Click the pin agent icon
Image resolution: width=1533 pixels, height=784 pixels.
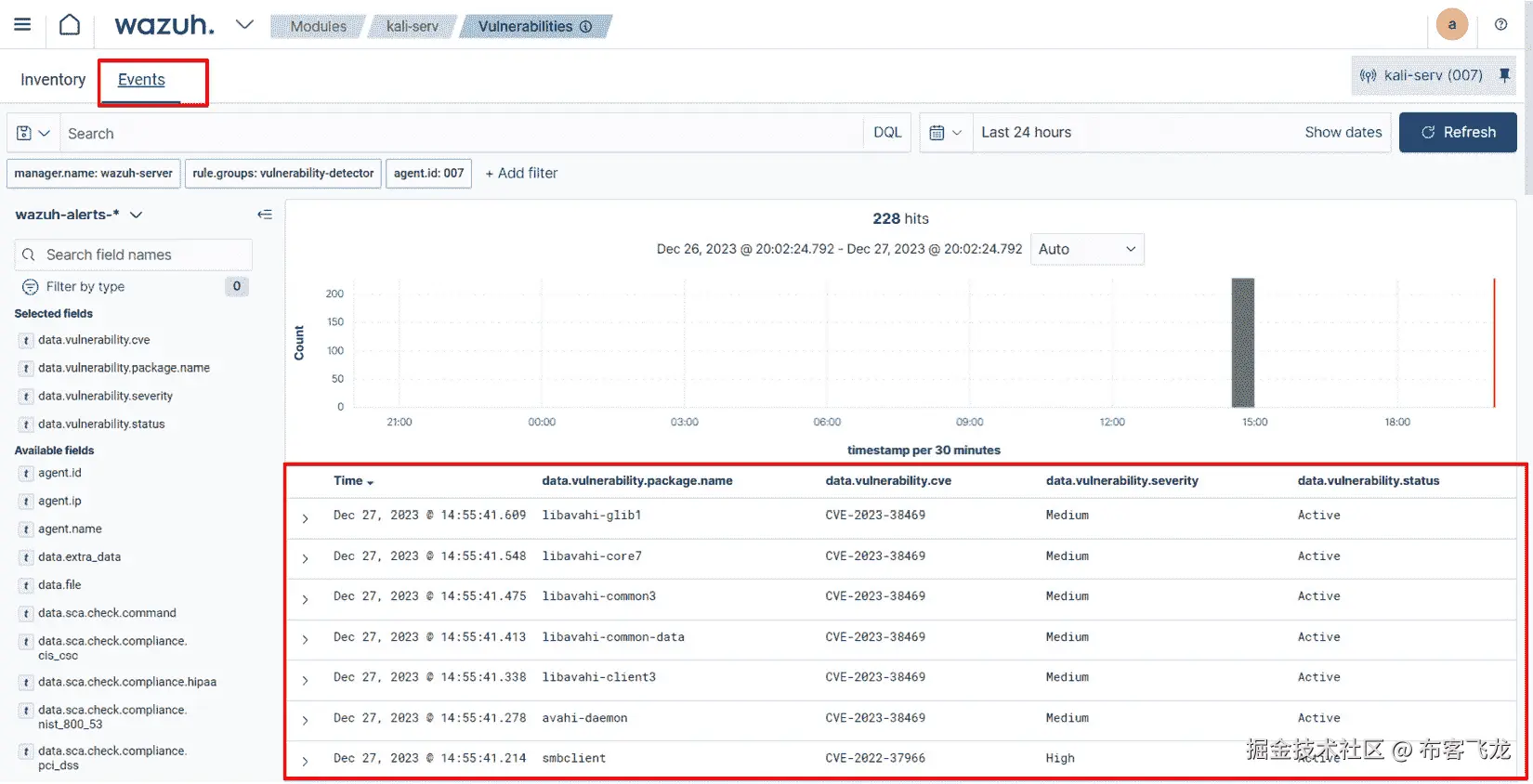click(x=1504, y=75)
